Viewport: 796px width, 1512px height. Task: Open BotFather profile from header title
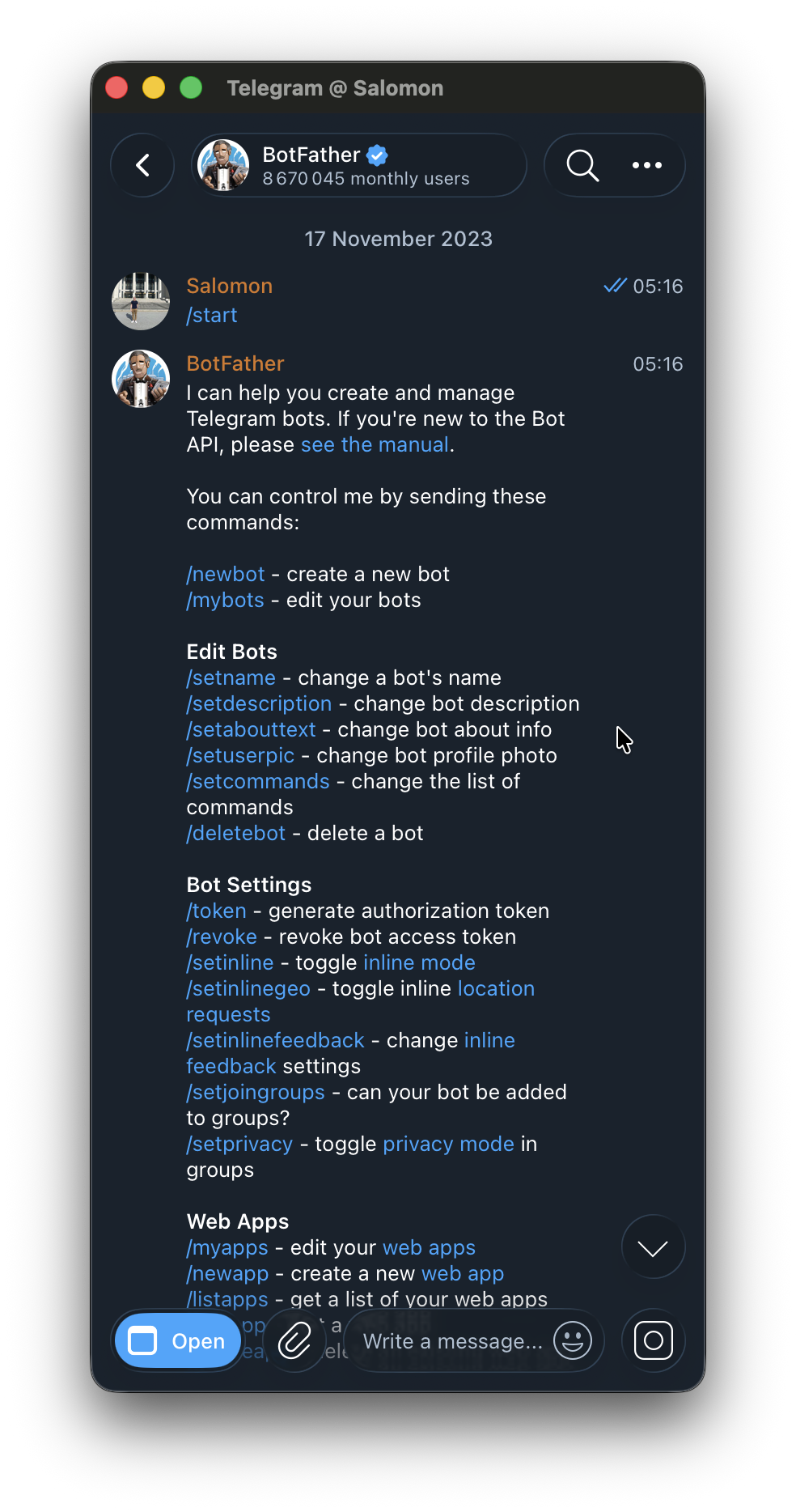click(311, 155)
